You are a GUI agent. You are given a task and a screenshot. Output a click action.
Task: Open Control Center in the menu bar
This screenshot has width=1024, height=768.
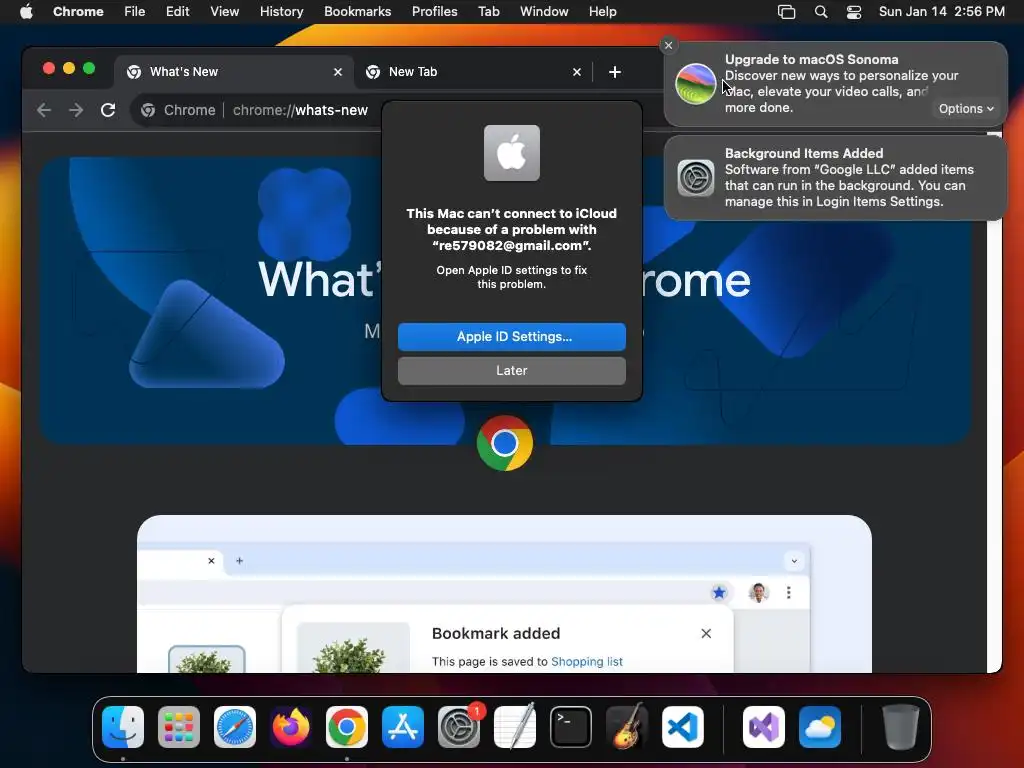point(854,12)
